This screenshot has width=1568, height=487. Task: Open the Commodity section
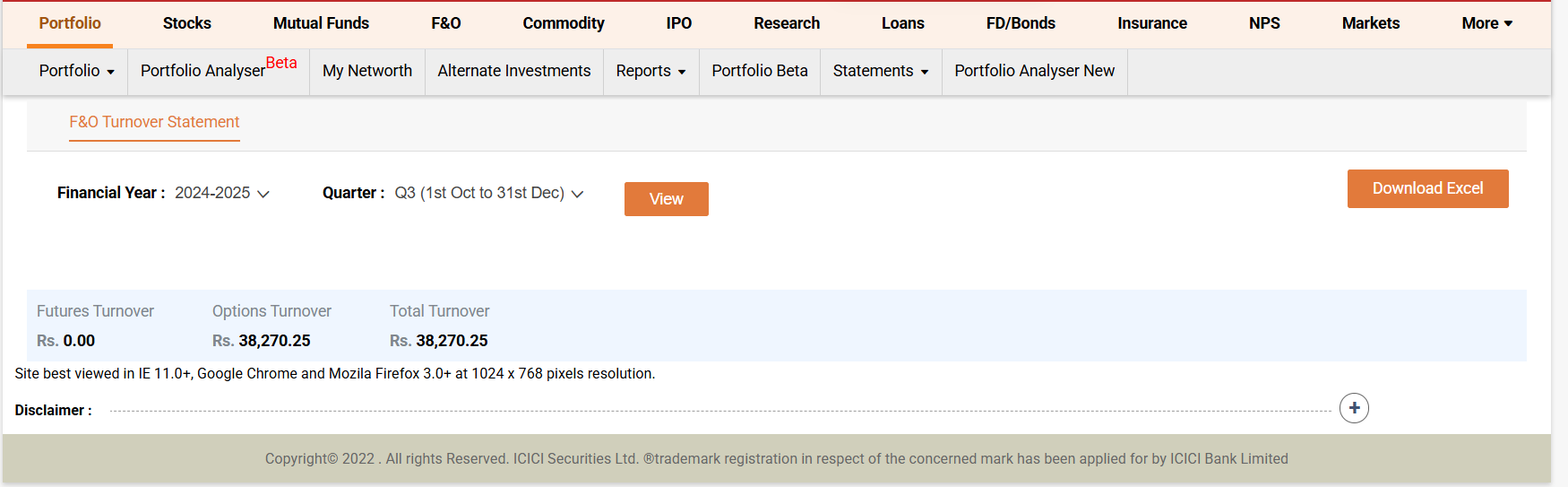564,23
